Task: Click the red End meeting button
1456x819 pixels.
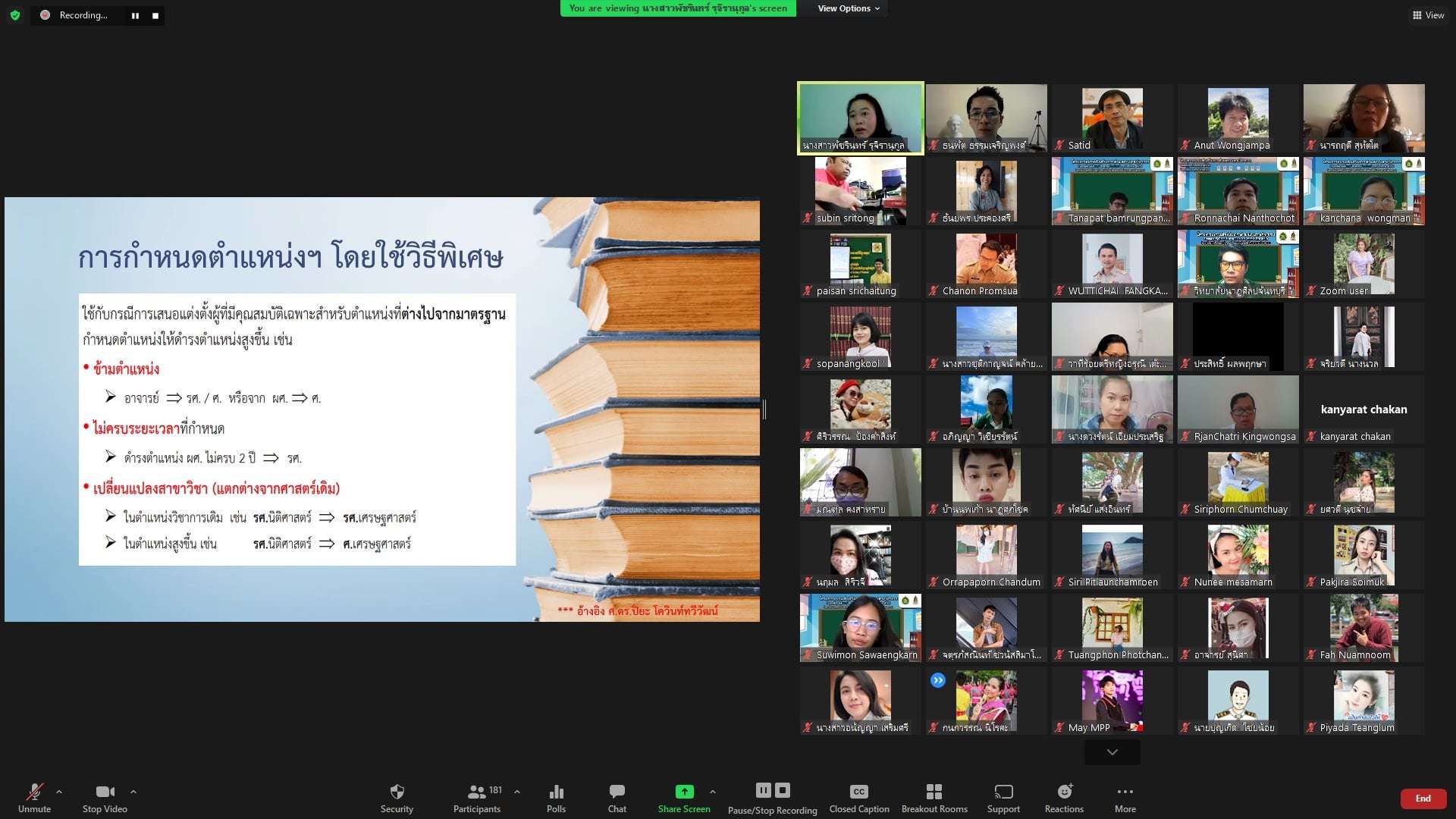Action: [x=1423, y=799]
